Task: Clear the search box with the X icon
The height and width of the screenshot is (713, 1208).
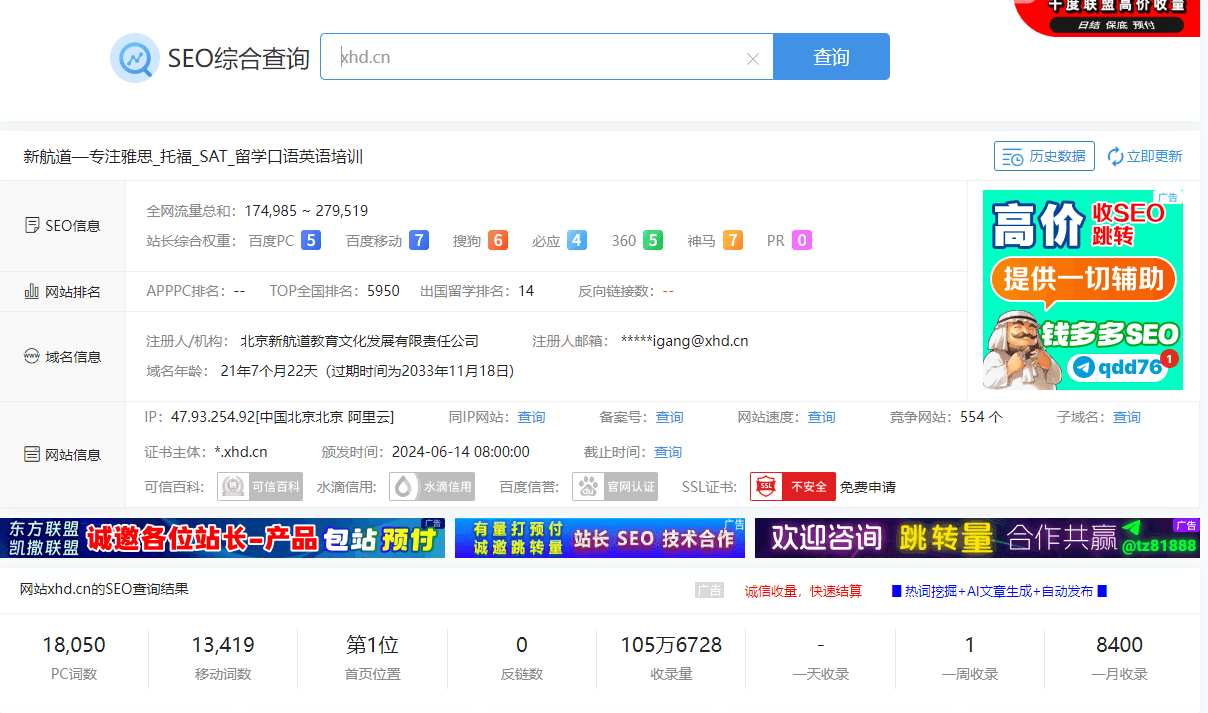Action: (x=753, y=59)
